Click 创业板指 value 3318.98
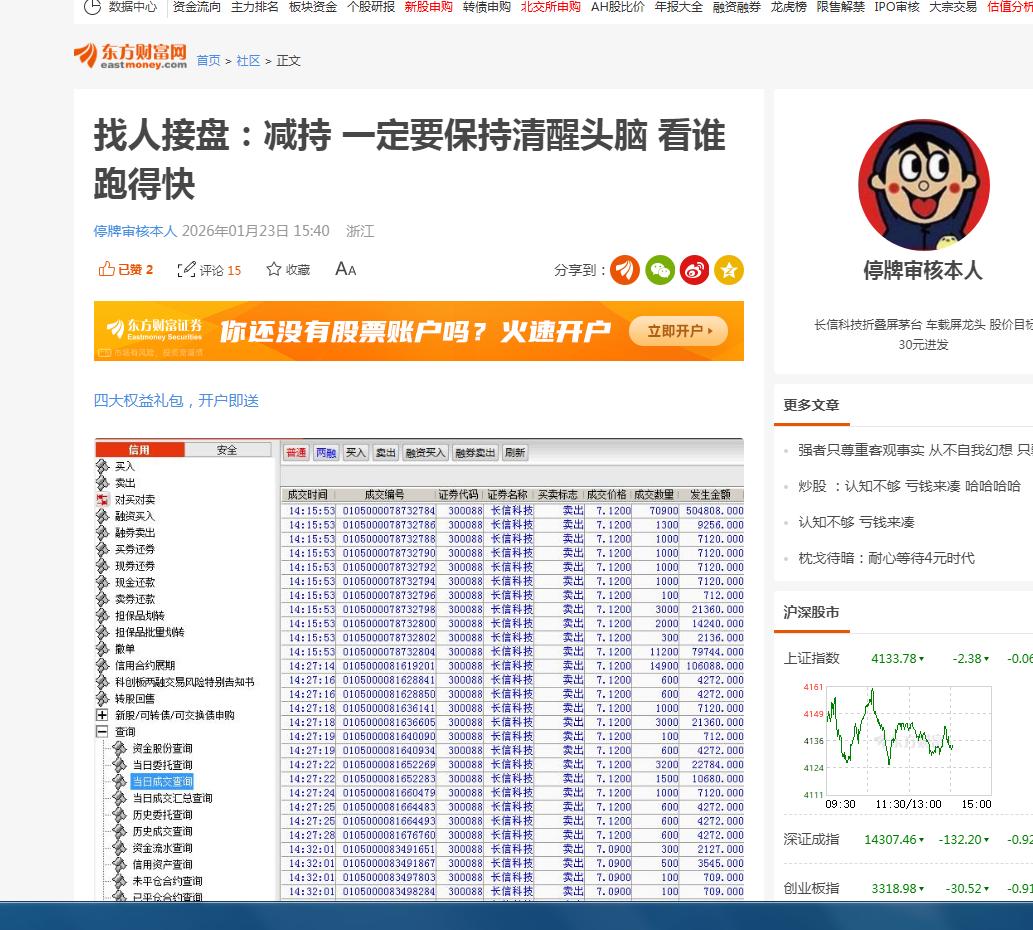The height and width of the screenshot is (930, 1033). point(894,889)
